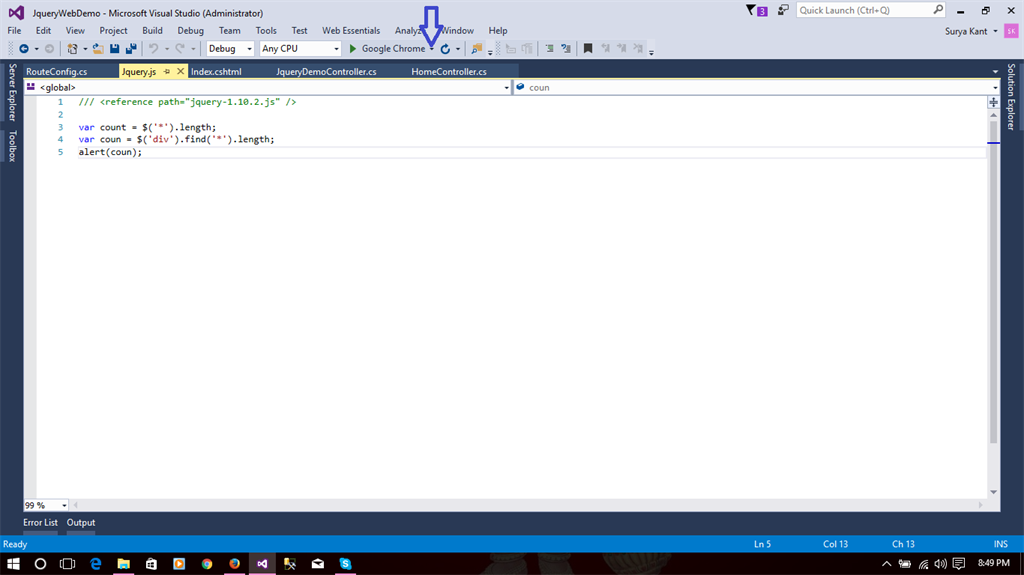Click the Redo toolbar icon
This screenshot has width=1024, height=575.
[x=180, y=48]
